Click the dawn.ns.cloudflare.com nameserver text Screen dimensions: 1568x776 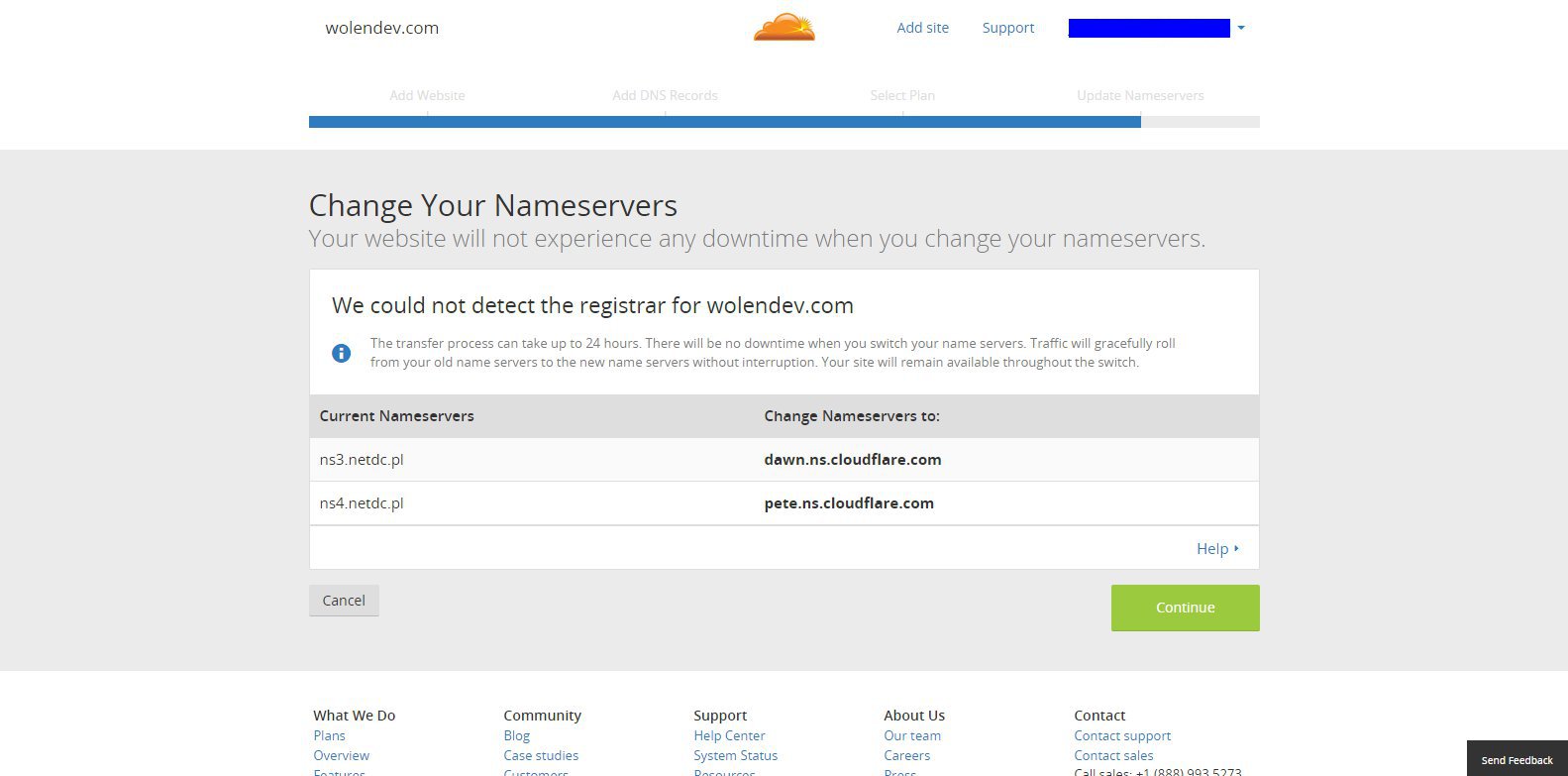[x=853, y=460]
